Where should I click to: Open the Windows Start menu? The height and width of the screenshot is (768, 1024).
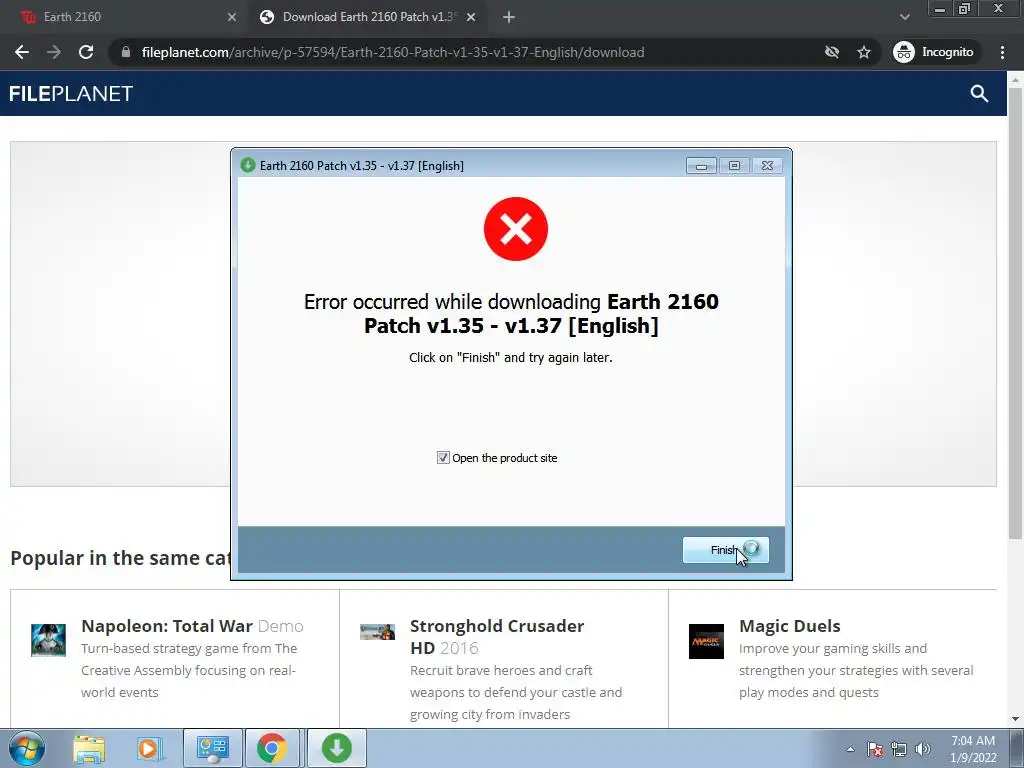(27, 748)
